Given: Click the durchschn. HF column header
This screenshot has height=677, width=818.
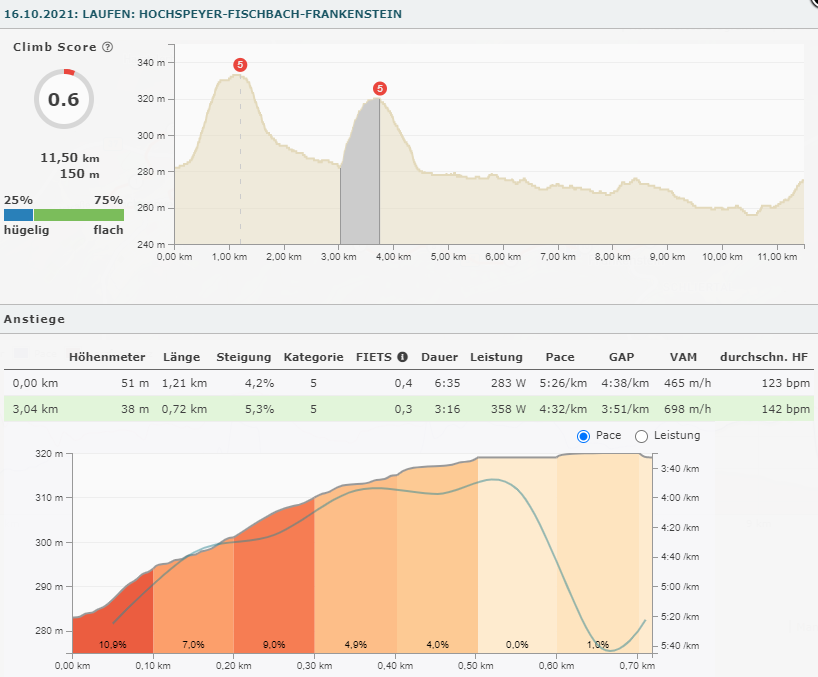Looking at the screenshot, I should pyautogui.click(x=764, y=357).
